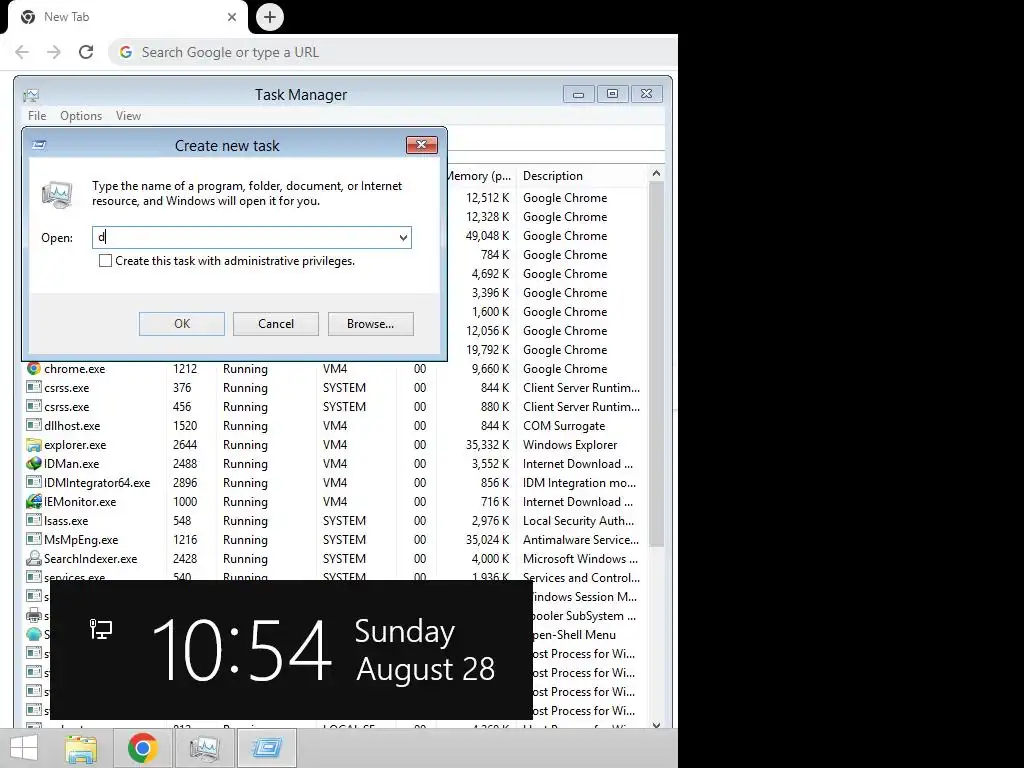Cancel the Create new task dialog
The height and width of the screenshot is (768, 1024).
point(276,324)
